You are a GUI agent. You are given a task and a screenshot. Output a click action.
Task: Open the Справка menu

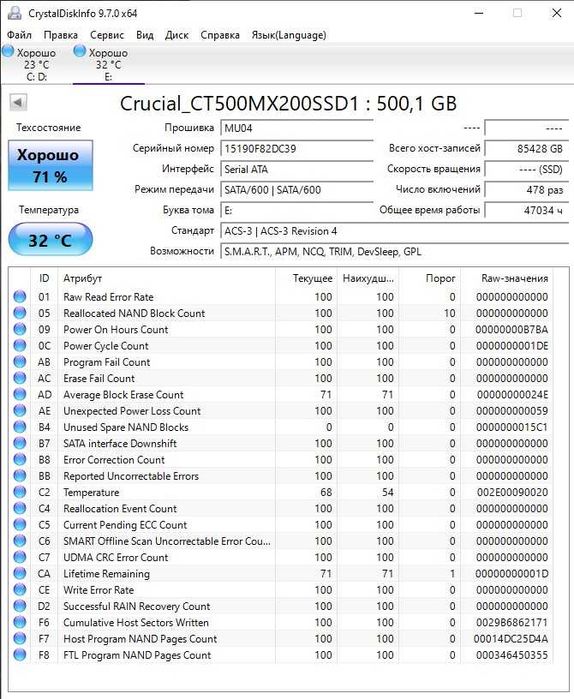tap(220, 35)
